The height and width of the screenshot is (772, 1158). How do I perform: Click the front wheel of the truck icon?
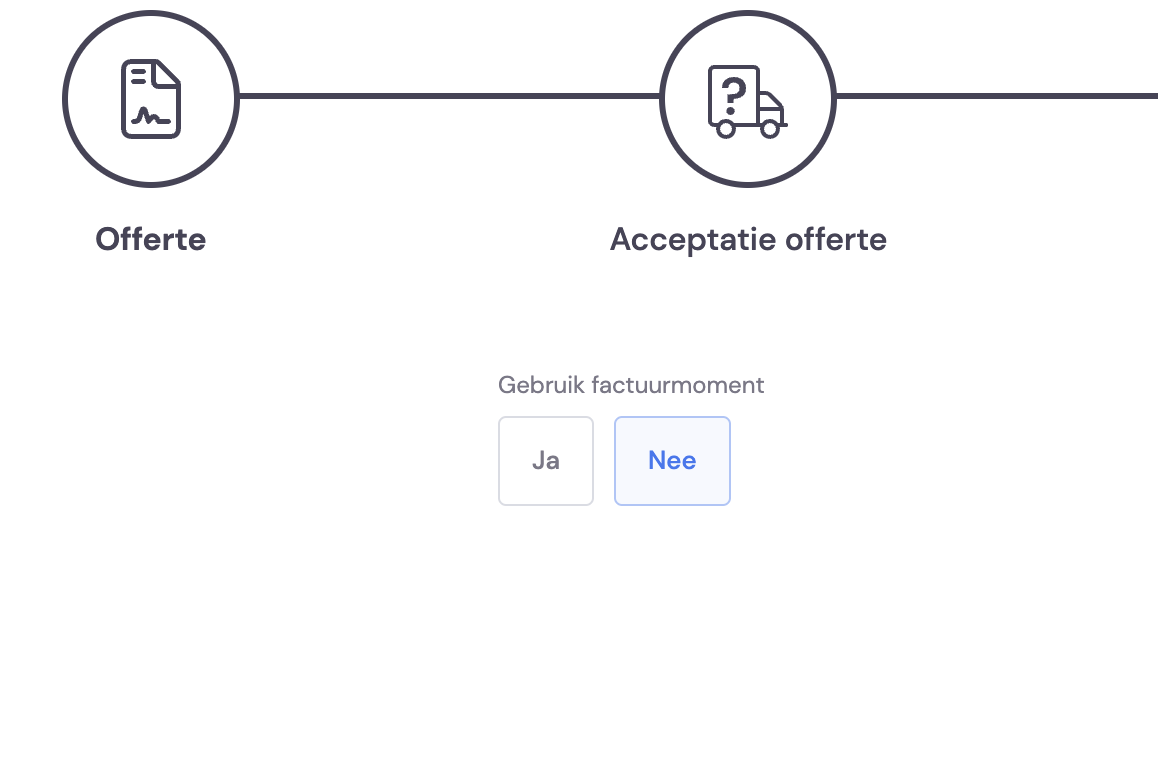click(770, 129)
